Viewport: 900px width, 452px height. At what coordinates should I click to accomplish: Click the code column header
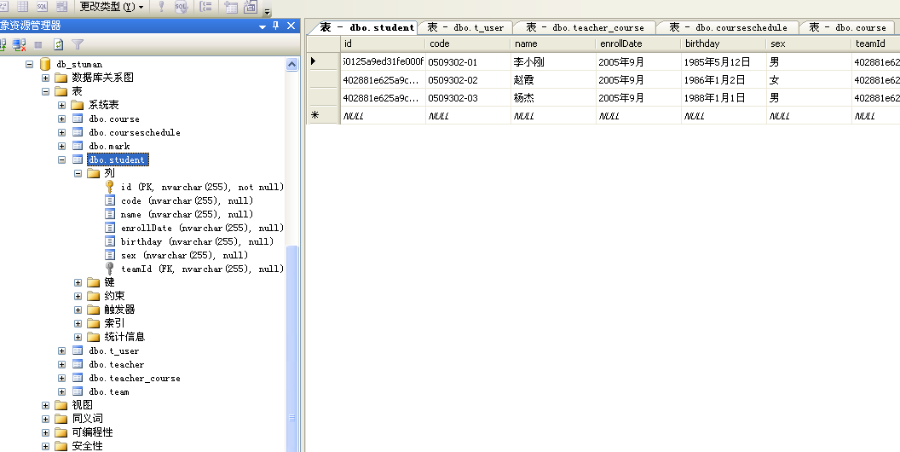click(468, 44)
